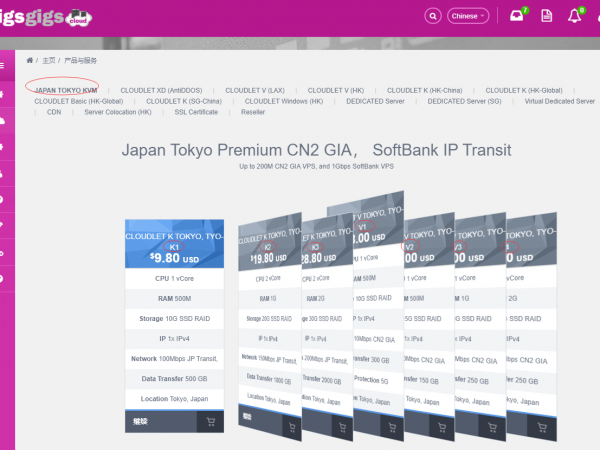Add the $9.80 K1 plan to cart
The height and width of the screenshot is (450, 600).
click(210, 422)
